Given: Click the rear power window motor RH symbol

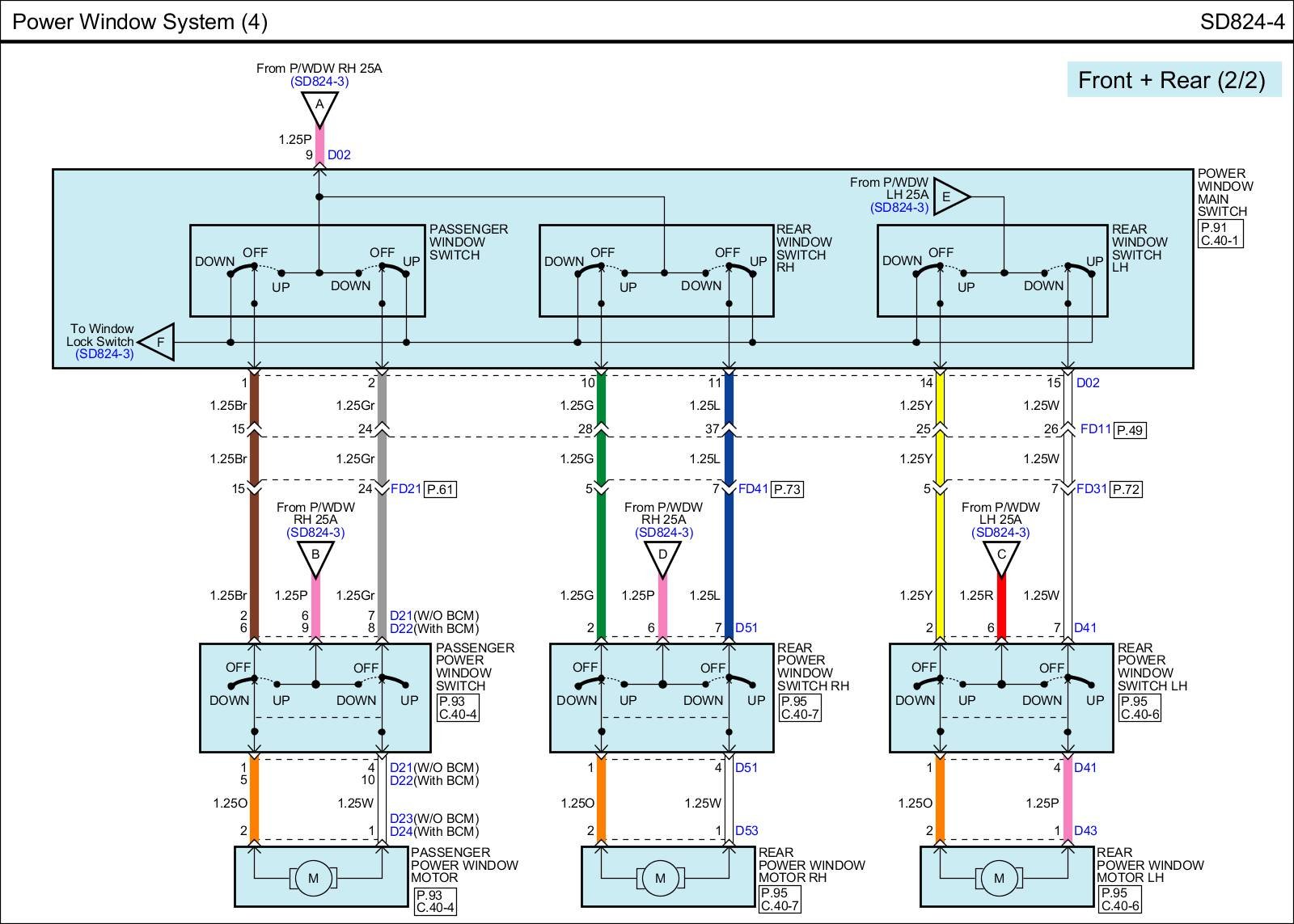Looking at the screenshot, I should (x=660, y=878).
